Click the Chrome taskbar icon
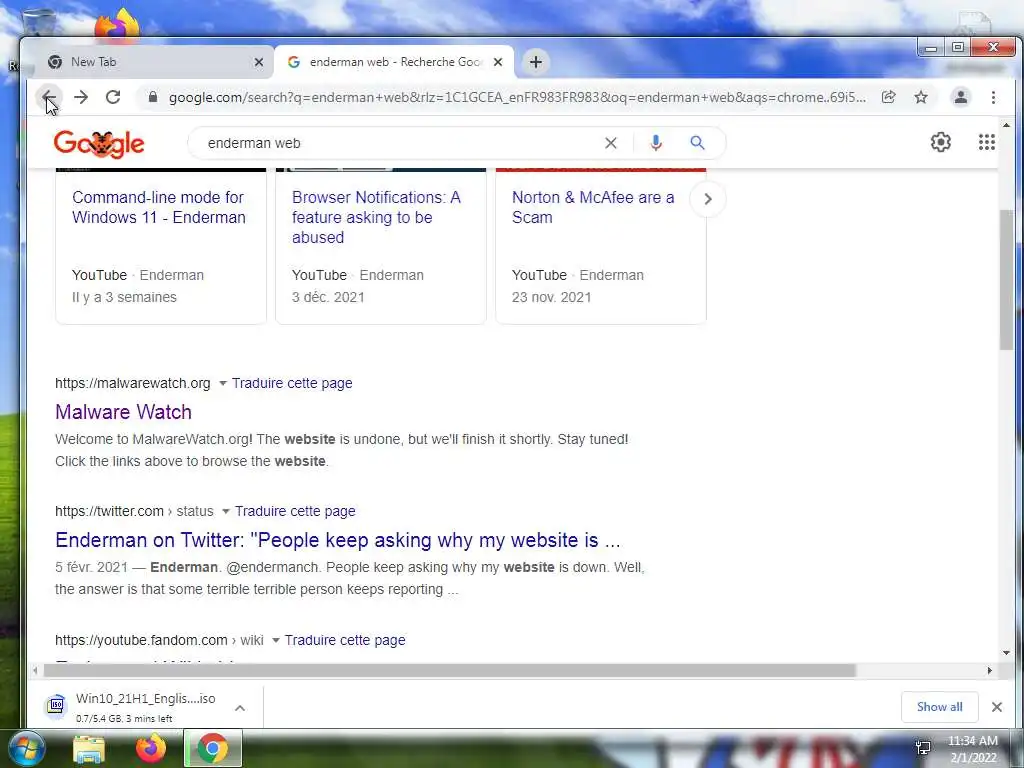This screenshot has height=768, width=1024. pos(213,749)
